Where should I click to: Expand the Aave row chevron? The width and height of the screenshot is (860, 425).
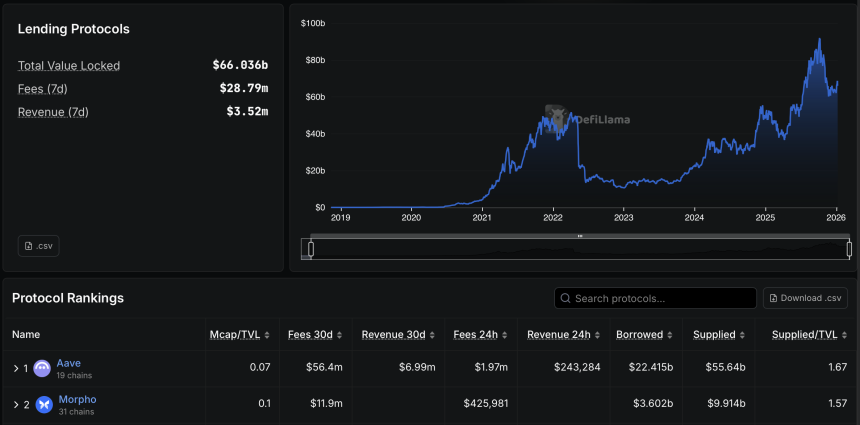16,368
